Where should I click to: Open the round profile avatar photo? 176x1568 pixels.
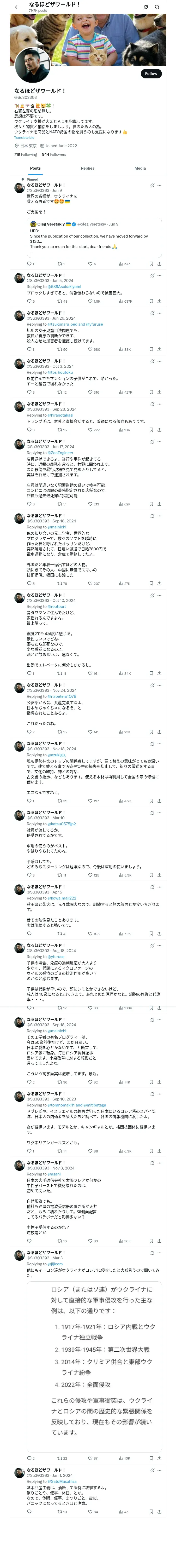point(32,65)
